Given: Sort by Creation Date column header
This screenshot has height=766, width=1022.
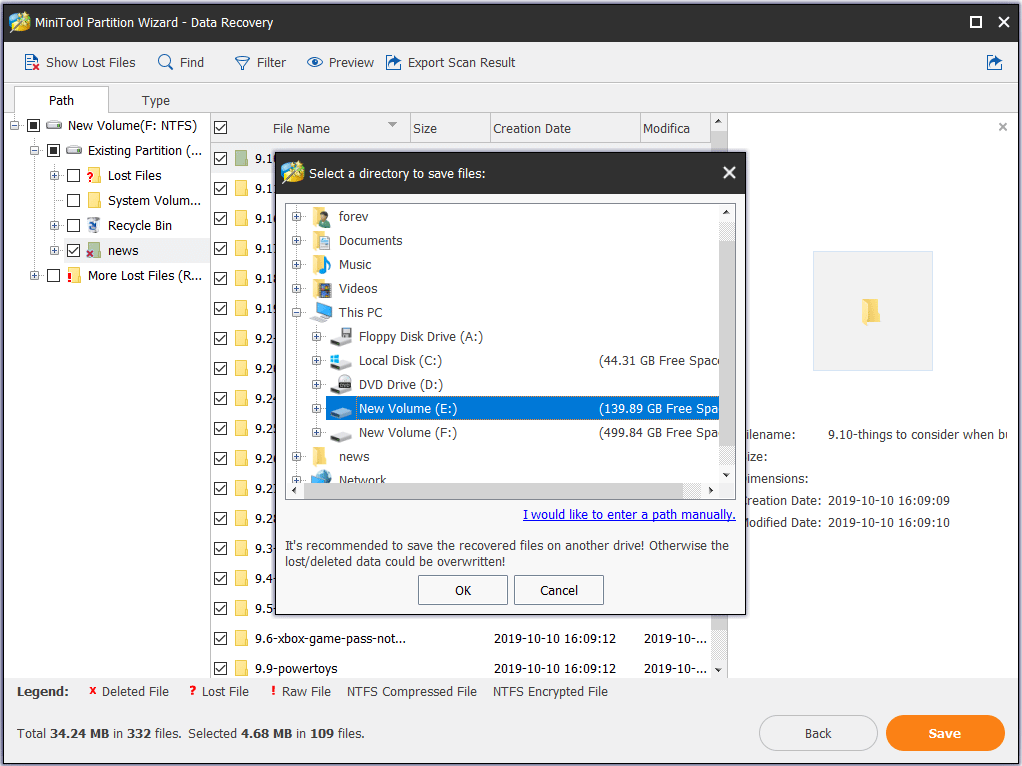Looking at the screenshot, I should point(565,128).
